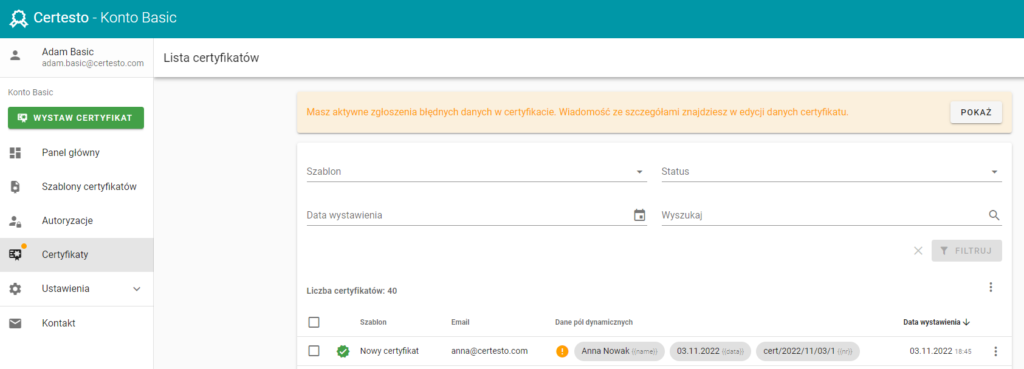Viewport: 1024px width, 369px height.
Task: Click the Ustawienia gear icon
Action: [16, 289]
